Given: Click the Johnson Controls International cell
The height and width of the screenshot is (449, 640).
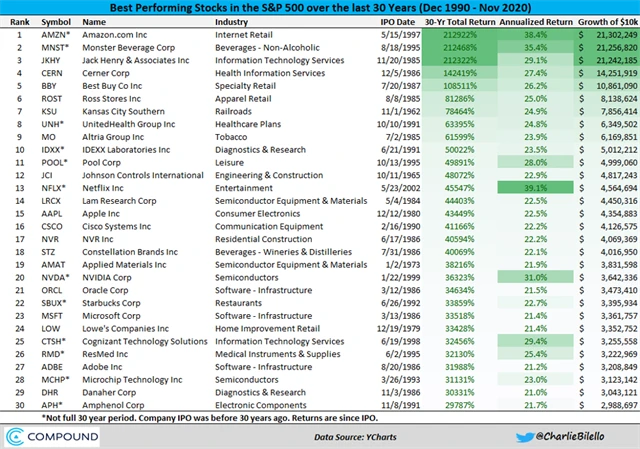Looking at the screenshot, I should click(143, 176).
